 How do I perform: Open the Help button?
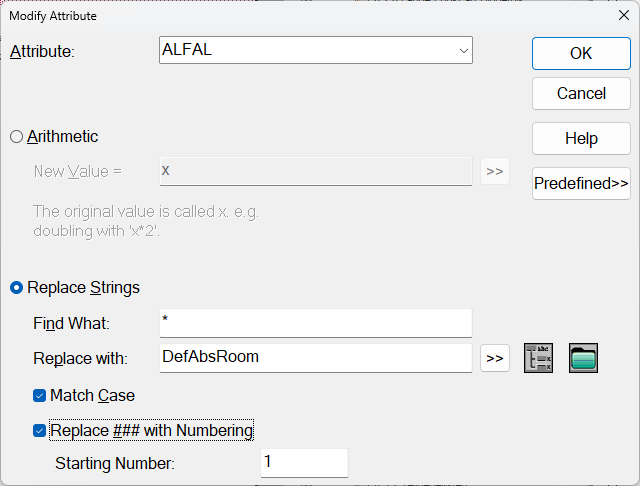click(581, 138)
